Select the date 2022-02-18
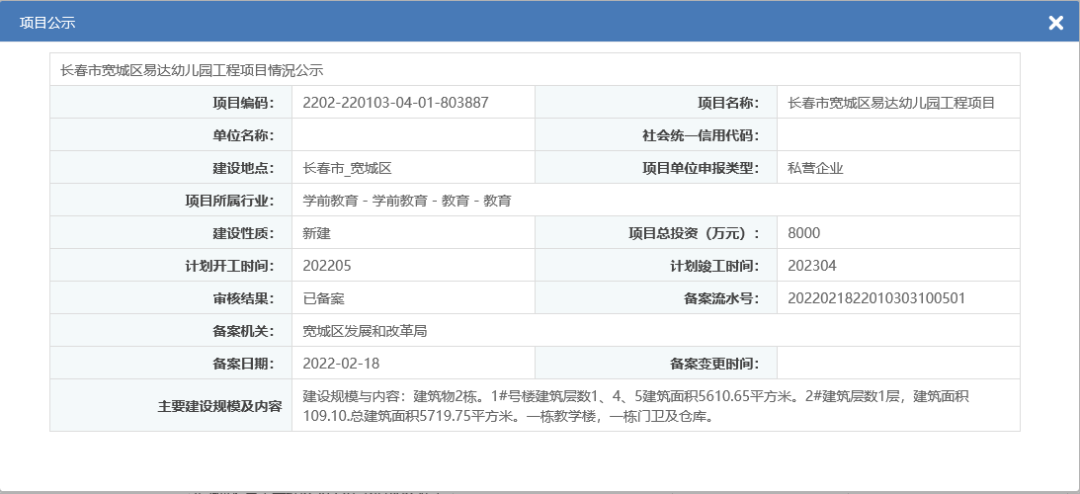This screenshot has height=494, width=1080. [341, 363]
